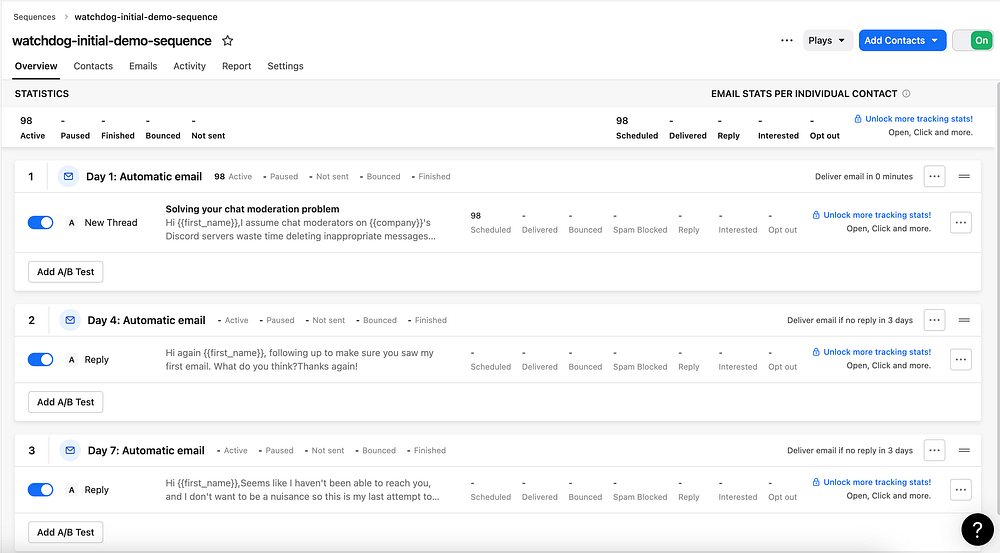The image size is (1000, 553).
Task: Open the Add Contacts dropdown arrow
Action: (935, 41)
